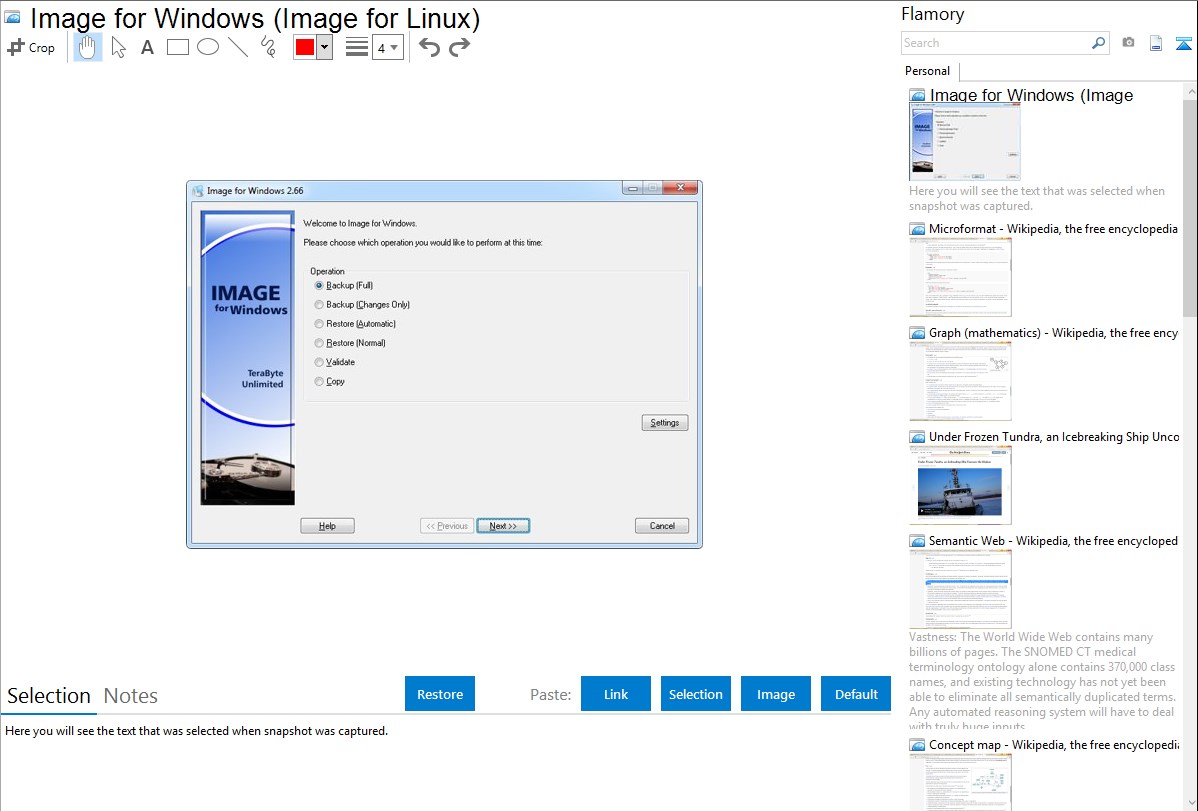Close the Image for Windows 2.66 dialog
This screenshot has width=1198, height=811.
coord(679,188)
